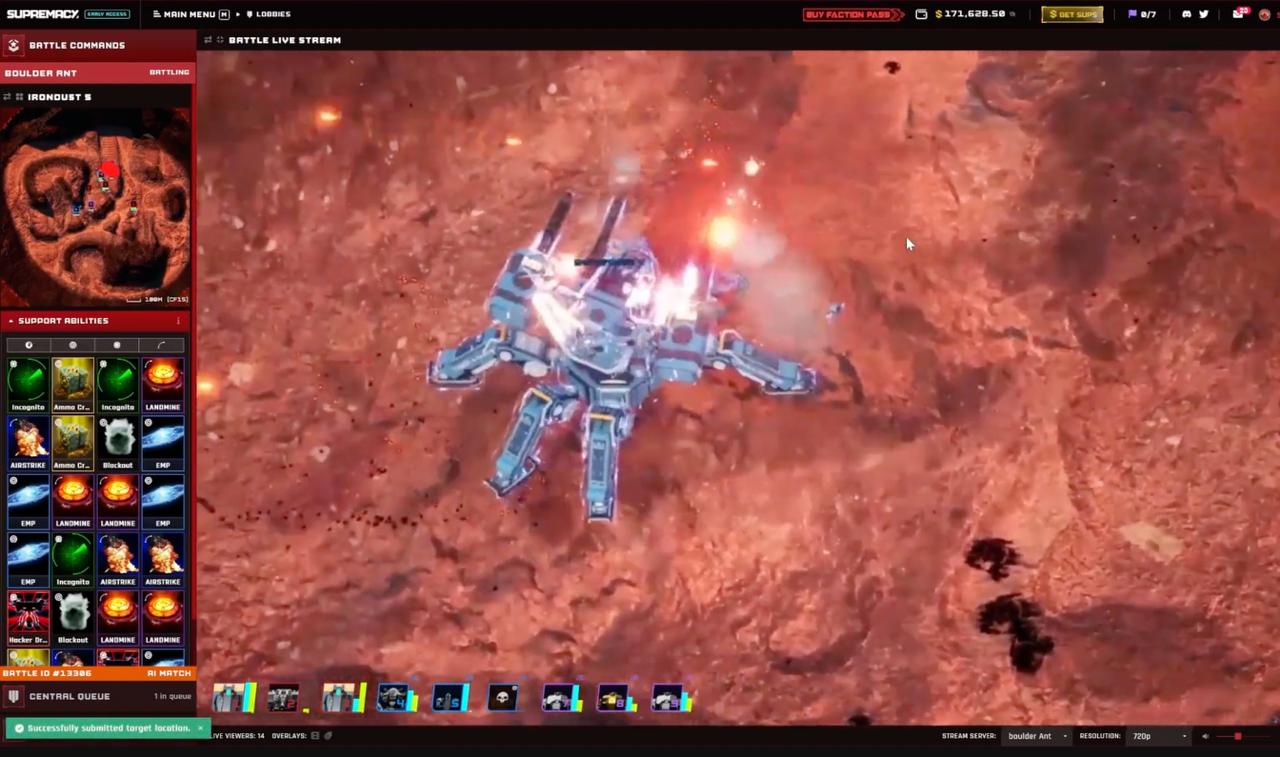Select the Blackout ability next to Hacker Drone

tap(73, 618)
